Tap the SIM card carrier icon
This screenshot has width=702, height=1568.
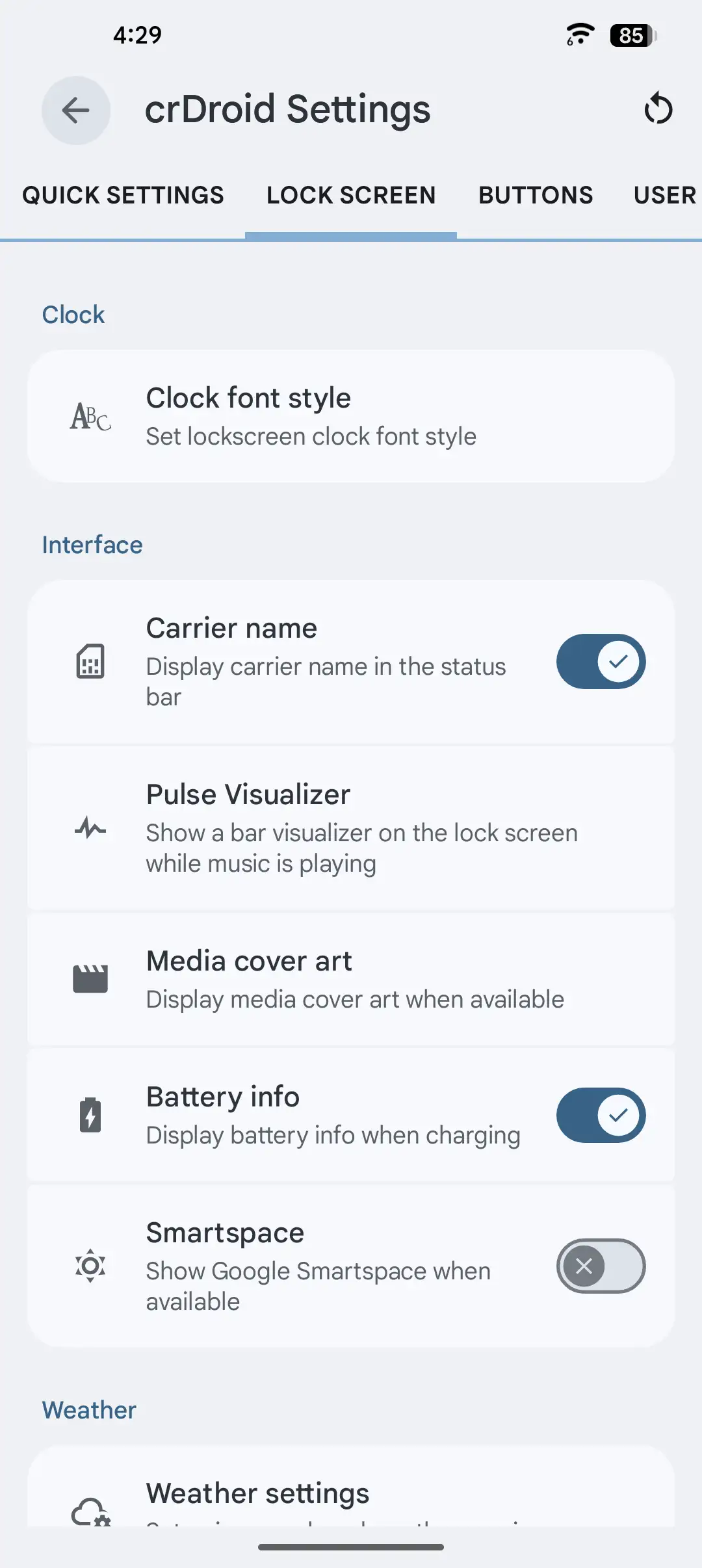point(90,662)
